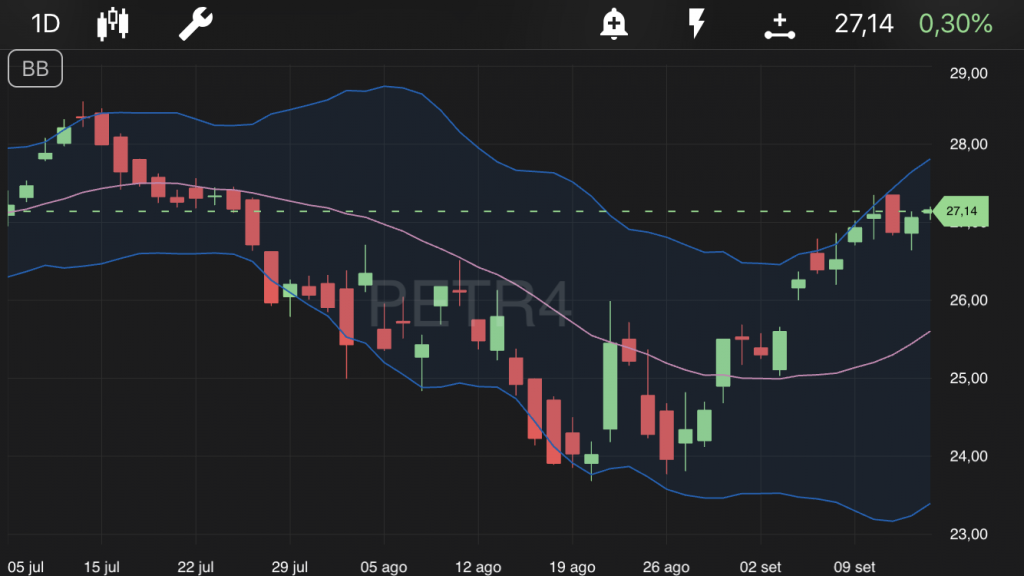Viewport: 1024px width, 576px height.
Task: Tap the 26,00 price axis label
Action: [968, 300]
